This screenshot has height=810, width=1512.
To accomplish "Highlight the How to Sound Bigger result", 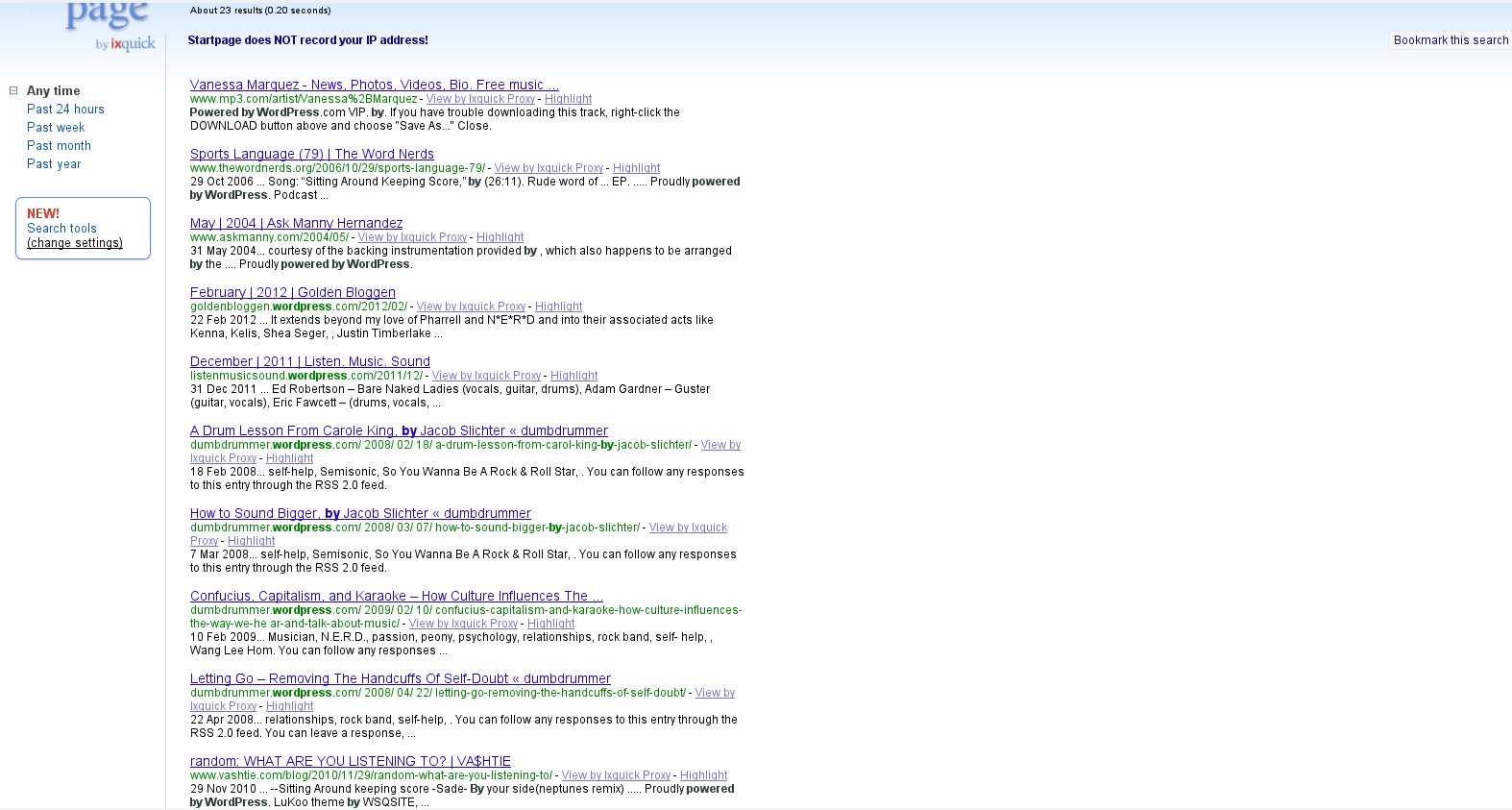I will (252, 541).
